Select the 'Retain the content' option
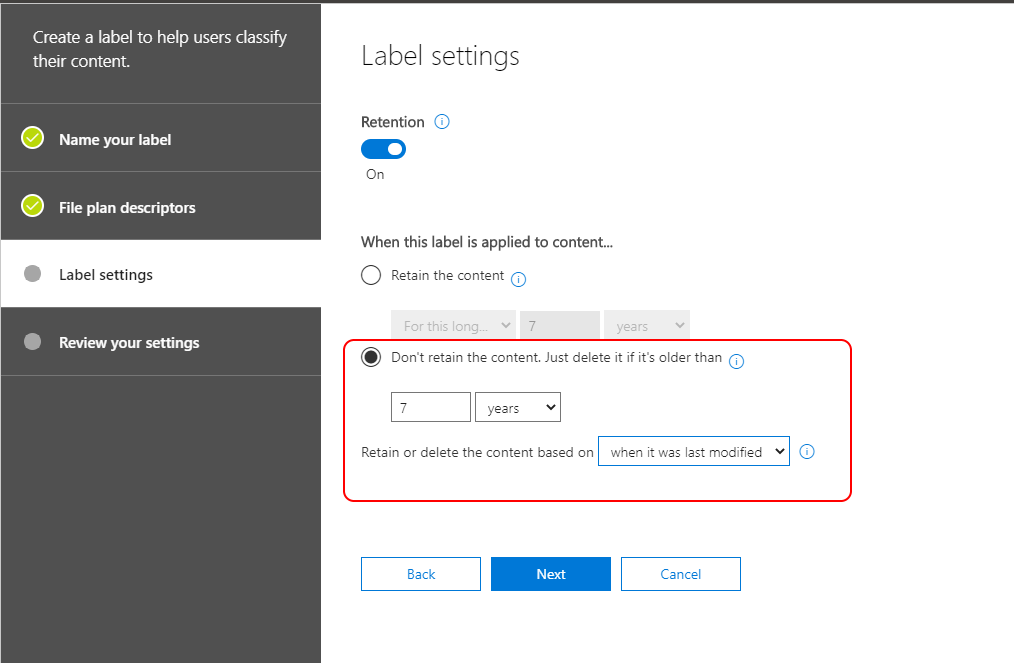1014x663 pixels. tap(371, 274)
